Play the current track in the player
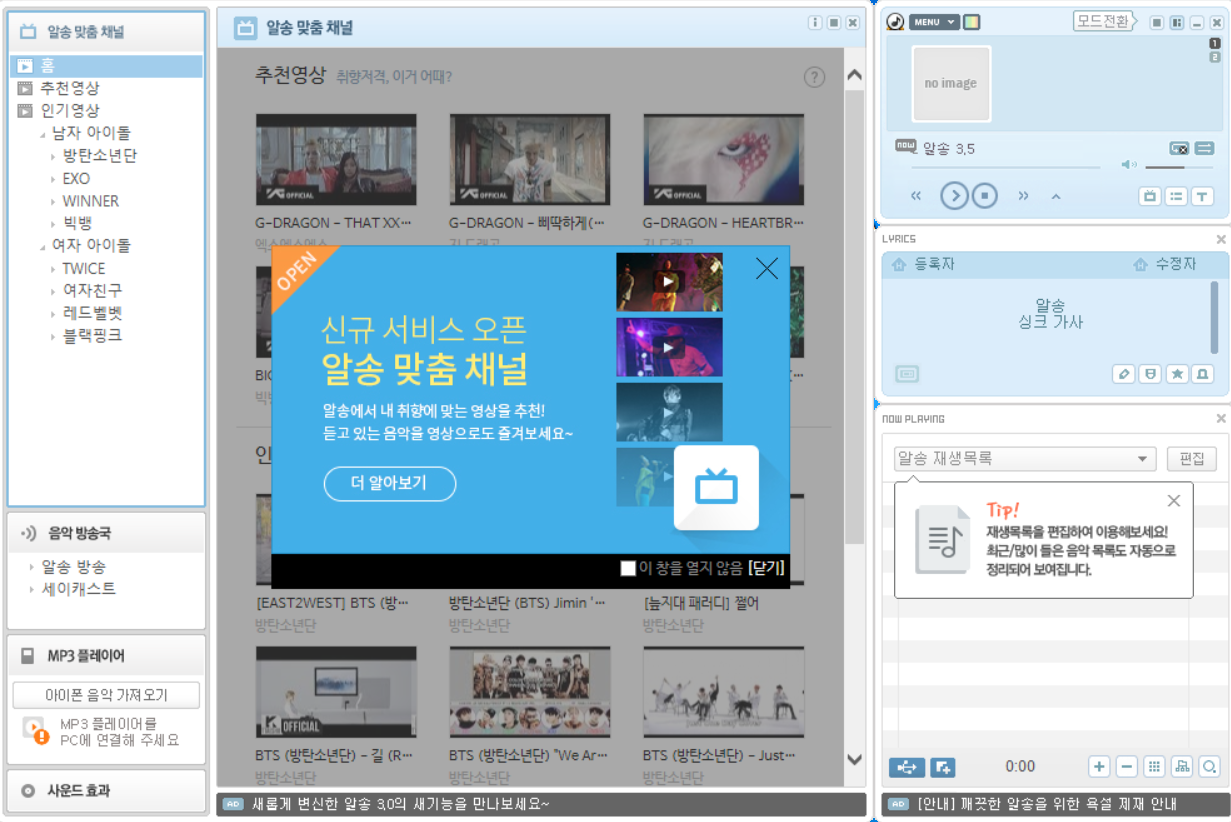This screenshot has width=1231, height=822. (955, 195)
